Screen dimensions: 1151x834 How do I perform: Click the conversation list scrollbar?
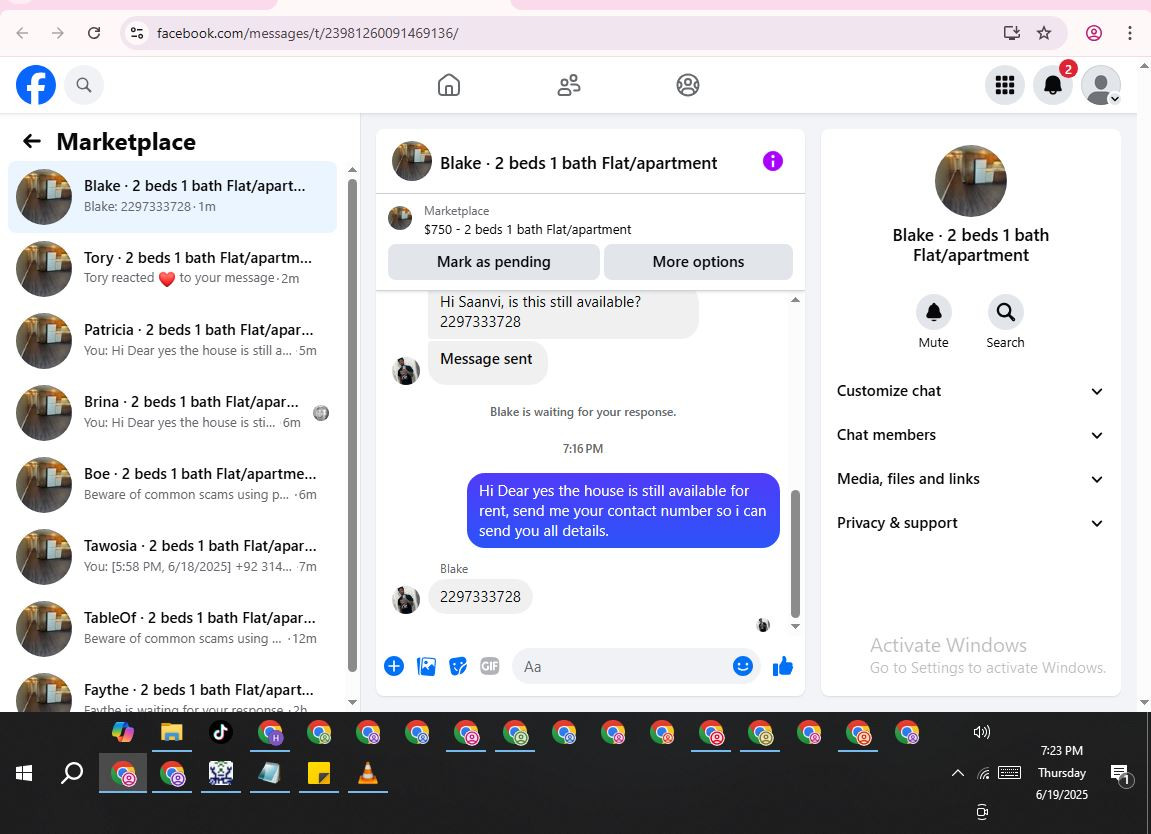click(352, 426)
